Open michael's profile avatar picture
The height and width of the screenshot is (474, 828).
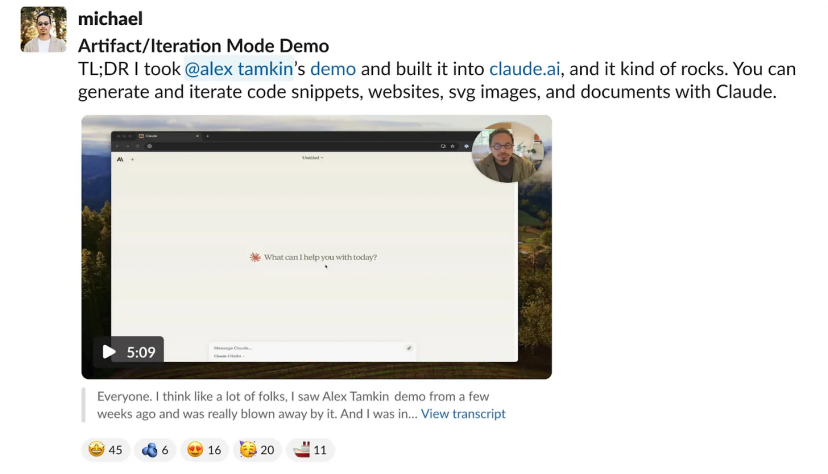43,29
